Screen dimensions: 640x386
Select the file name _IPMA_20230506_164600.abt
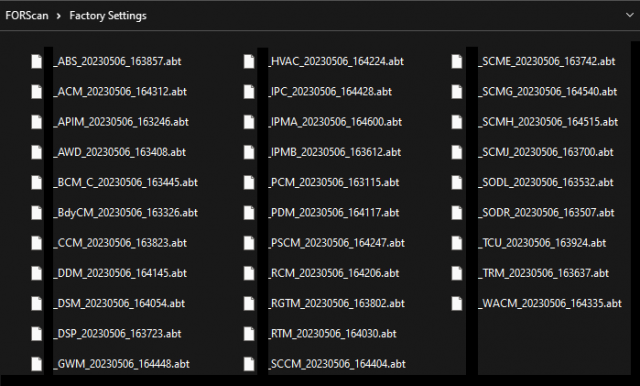coord(335,122)
